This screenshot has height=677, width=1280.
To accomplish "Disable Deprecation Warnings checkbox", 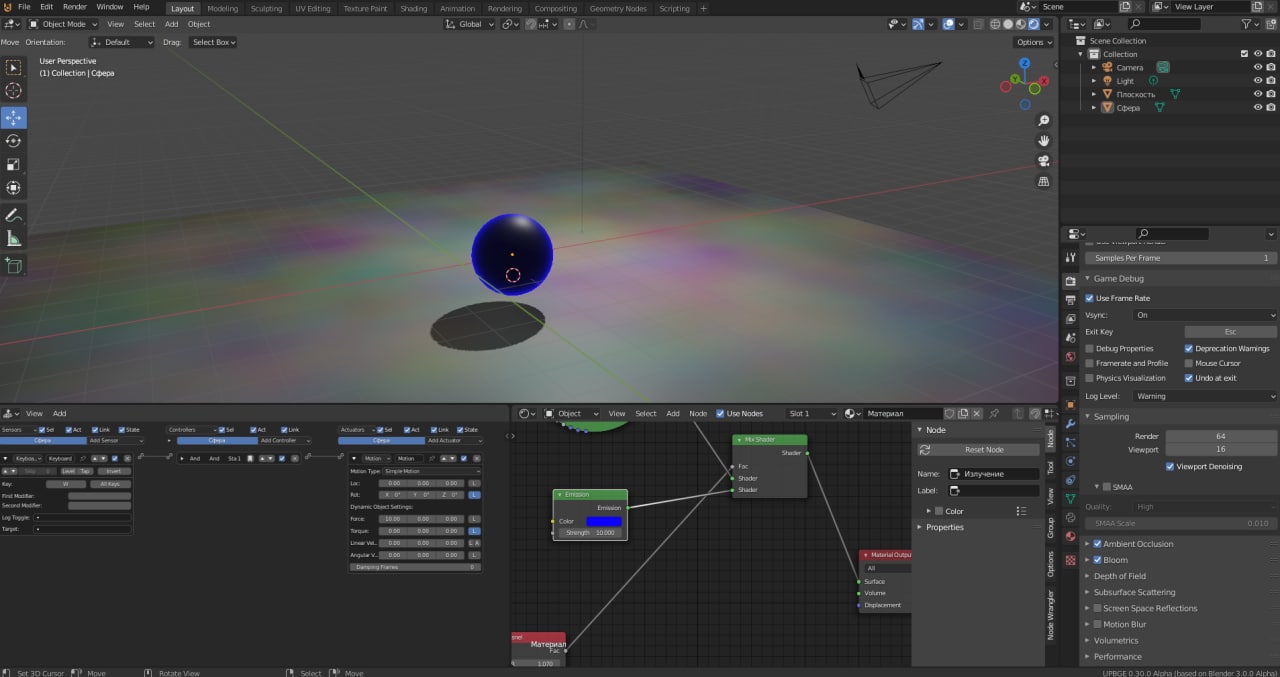I will pos(1189,348).
